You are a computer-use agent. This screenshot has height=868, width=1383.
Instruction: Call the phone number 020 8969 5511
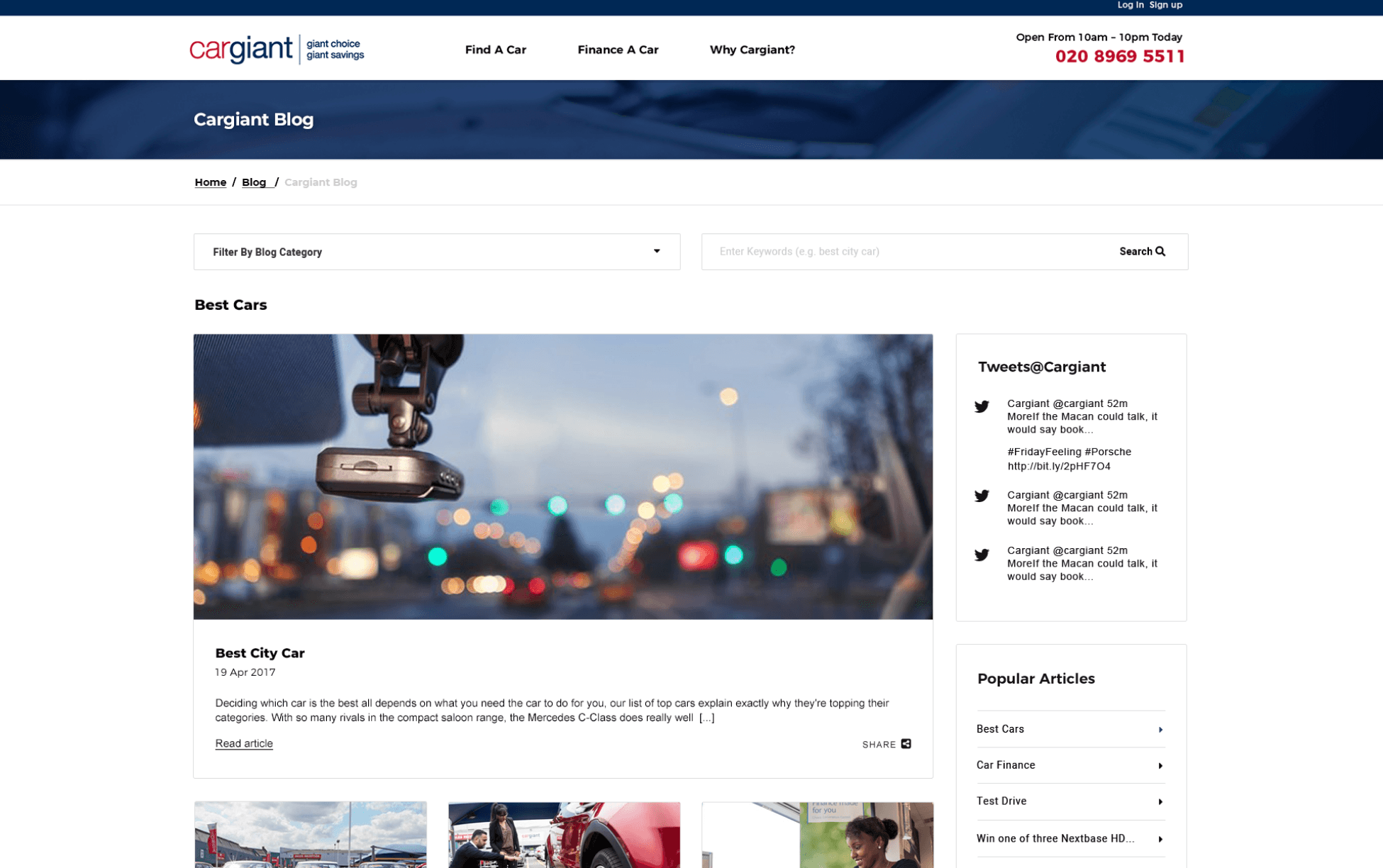point(1119,56)
